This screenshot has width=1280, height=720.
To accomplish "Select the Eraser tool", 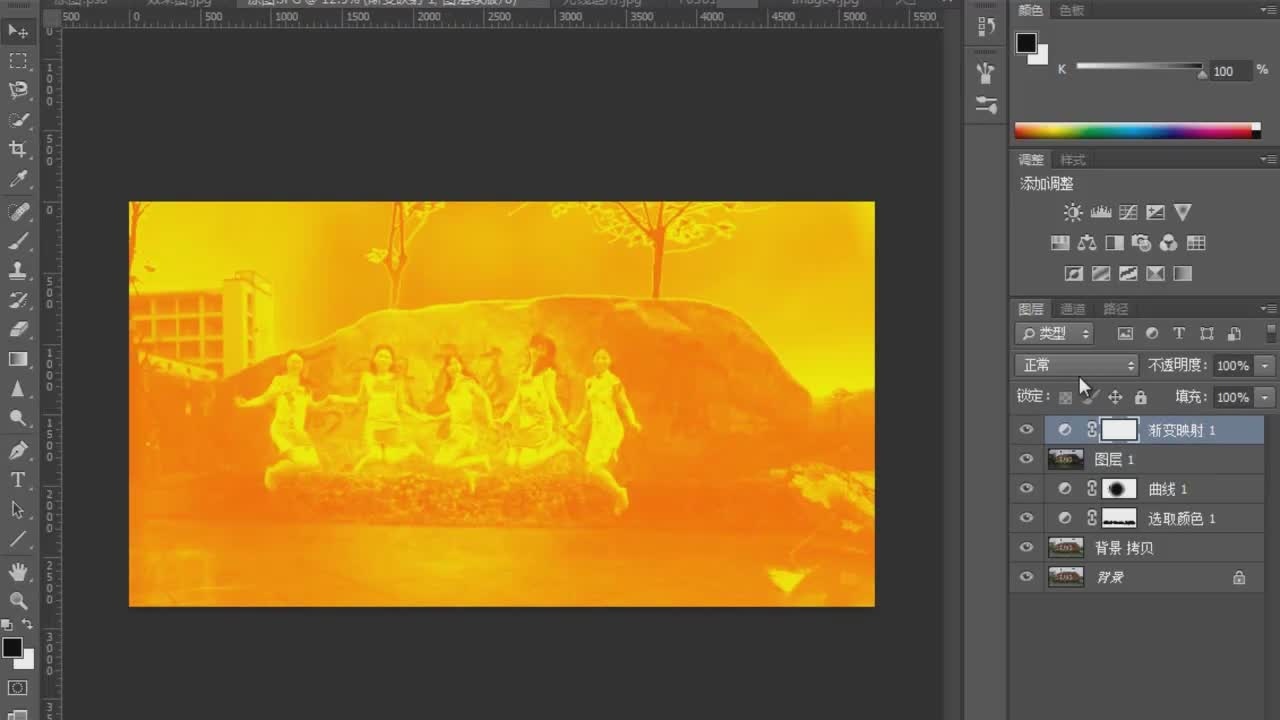I will 18,329.
